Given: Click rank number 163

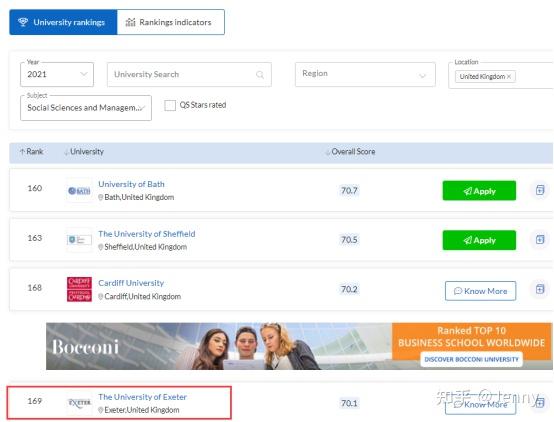Looking at the screenshot, I should pyautogui.click(x=35, y=238).
